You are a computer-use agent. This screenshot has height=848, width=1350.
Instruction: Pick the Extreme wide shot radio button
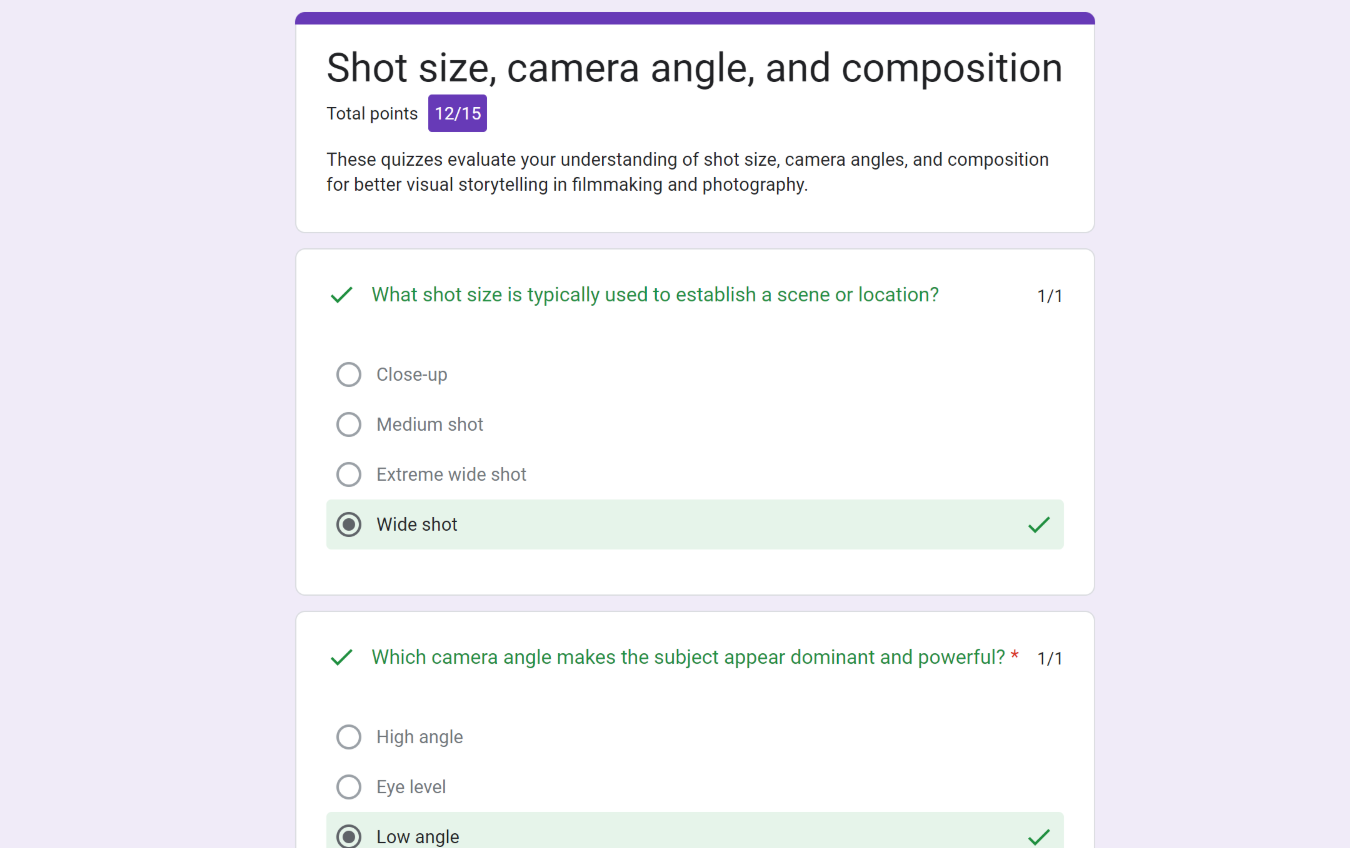tap(349, 475)
